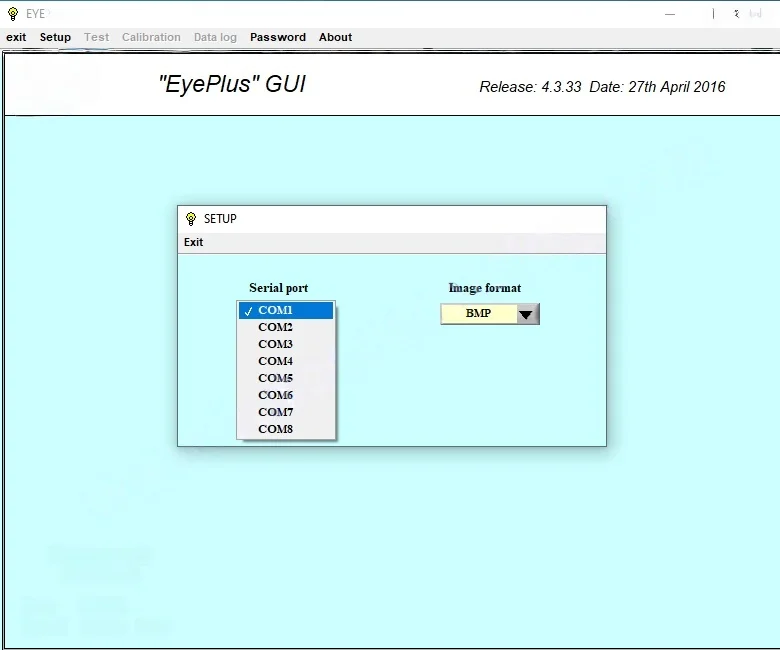Select COM2 from serial port list

tap(286, 327)
